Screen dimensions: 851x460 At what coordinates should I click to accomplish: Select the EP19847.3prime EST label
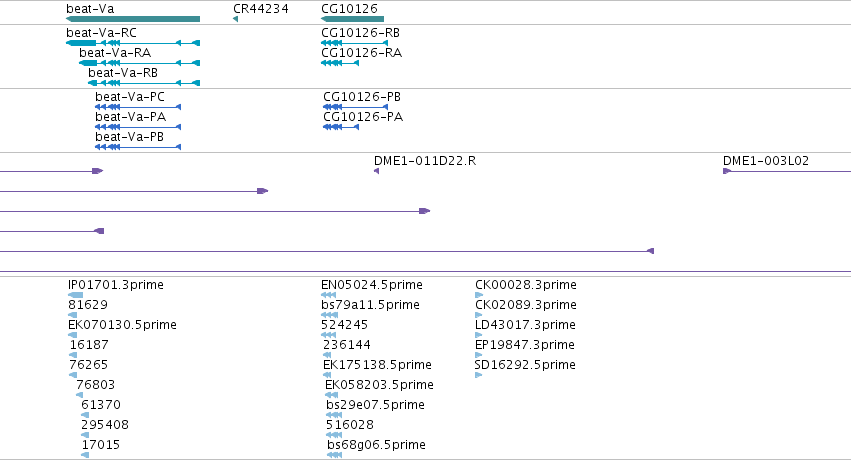(525, 344)
